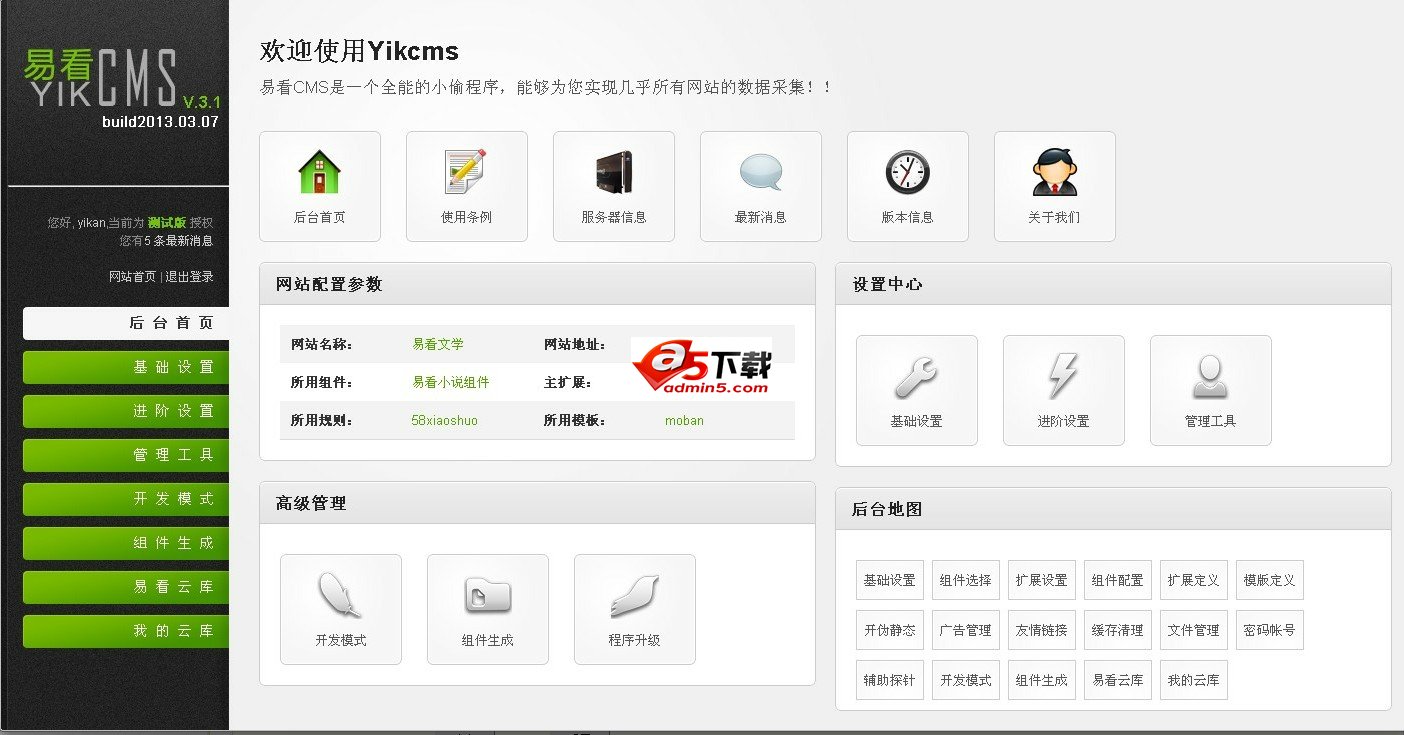Launch the 程序升级 icon in 高级管理
This screenshot has height=735, width=1404.
coord(635,609)
